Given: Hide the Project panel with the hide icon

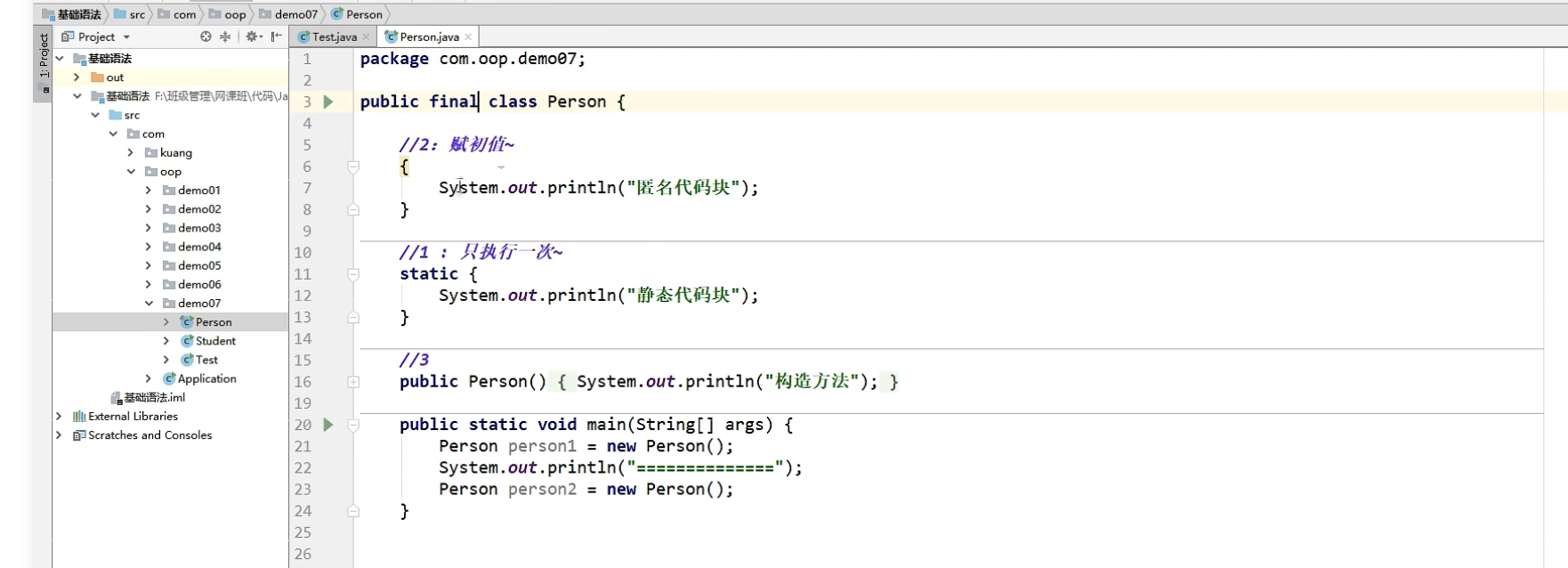Looking at the screenshot, I should point(277,37).
